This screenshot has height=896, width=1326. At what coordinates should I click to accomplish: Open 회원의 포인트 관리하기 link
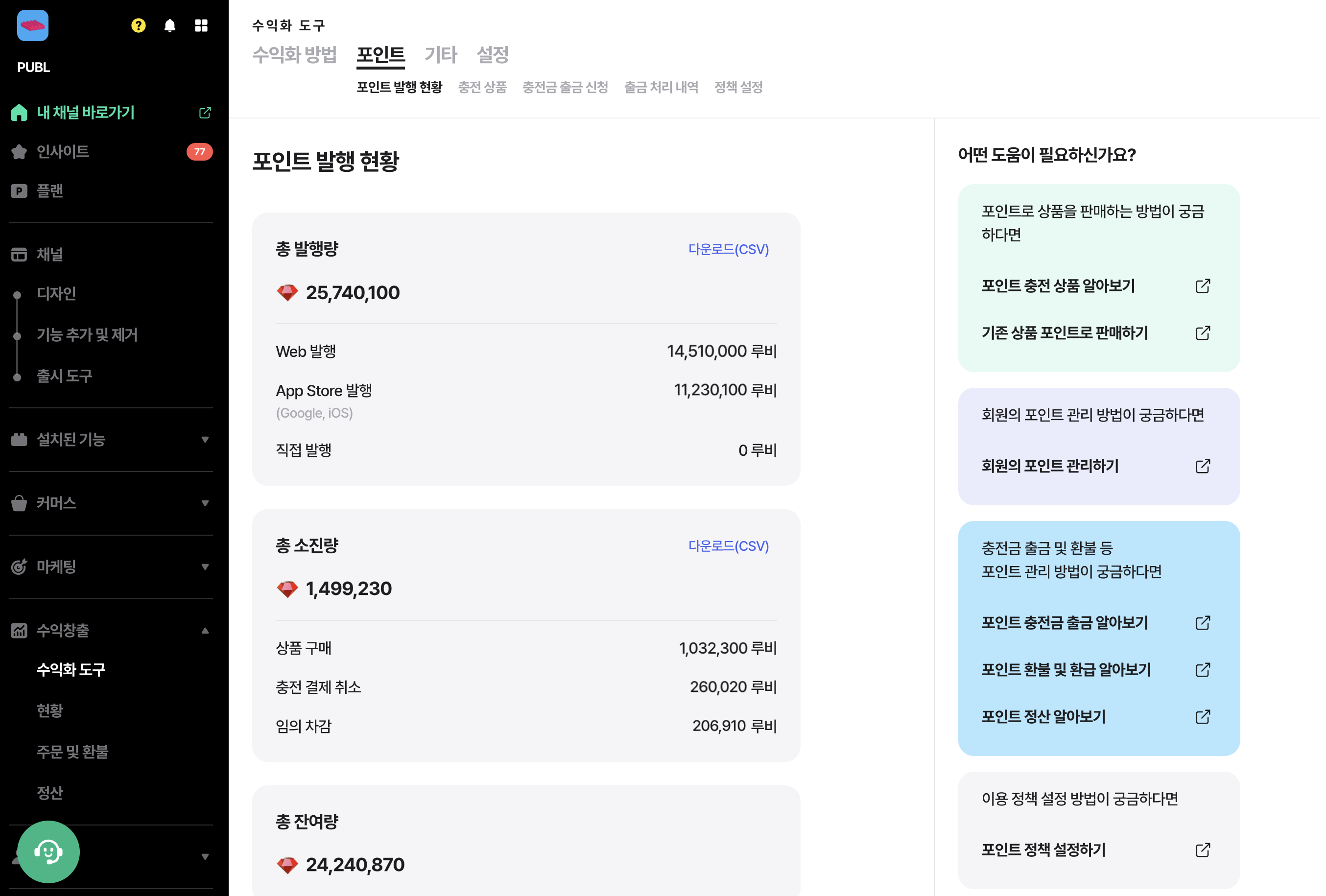point(1050,467)
